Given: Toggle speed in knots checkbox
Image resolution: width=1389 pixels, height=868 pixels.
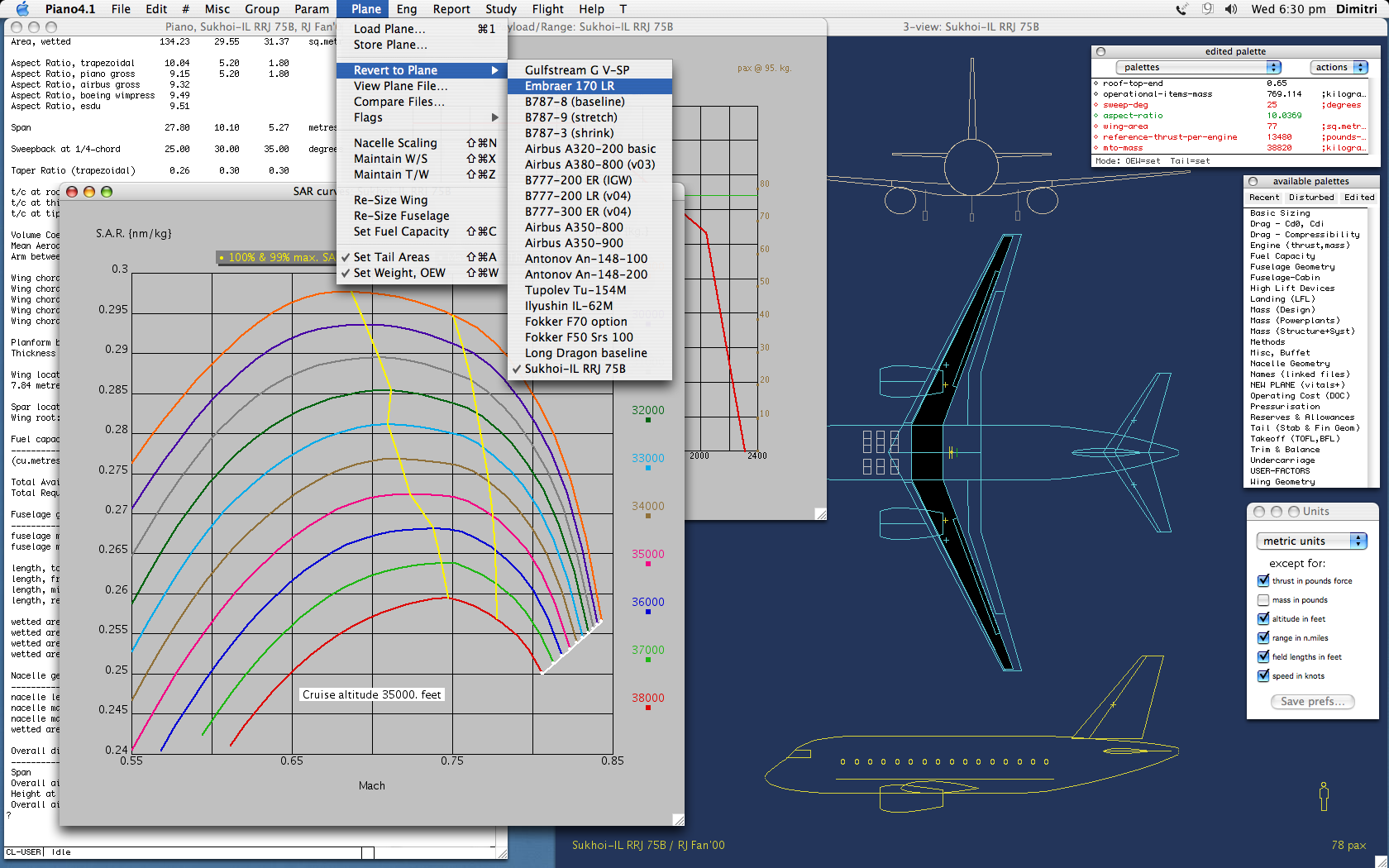Looking at the screenshot, I should (x=1263, y=676).
